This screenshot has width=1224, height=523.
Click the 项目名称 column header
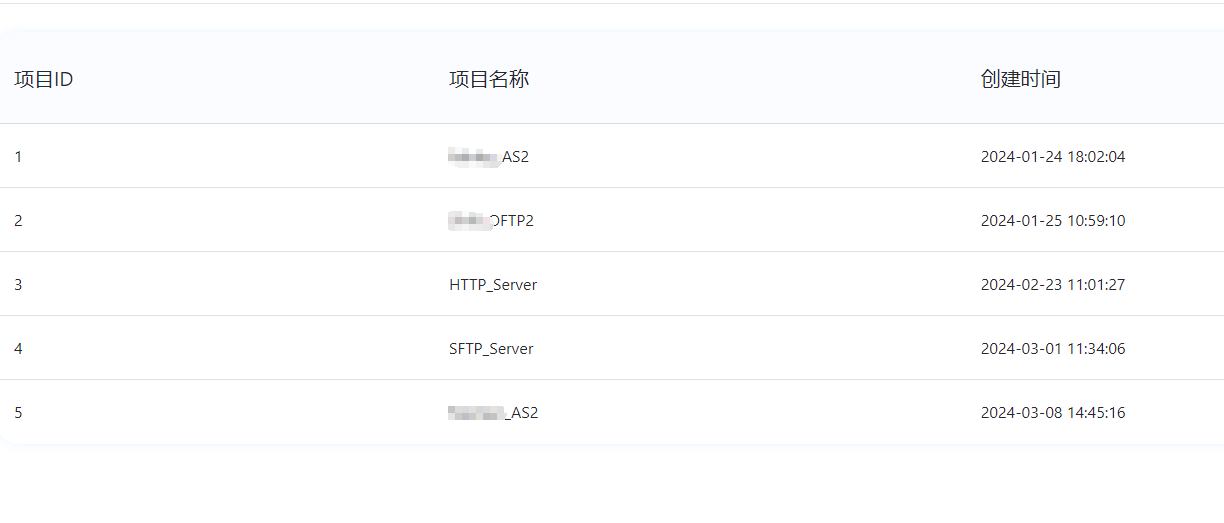[x=489, y=80]
